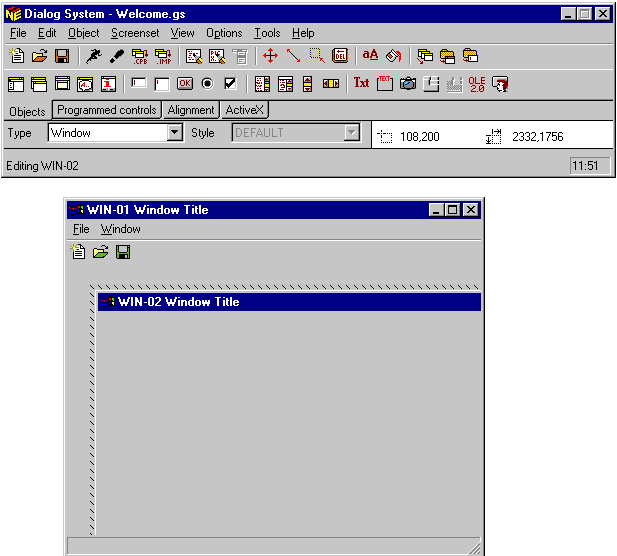Click the Editing WIN-02 status text
617x556 pixels.
(x=42, y=166)
